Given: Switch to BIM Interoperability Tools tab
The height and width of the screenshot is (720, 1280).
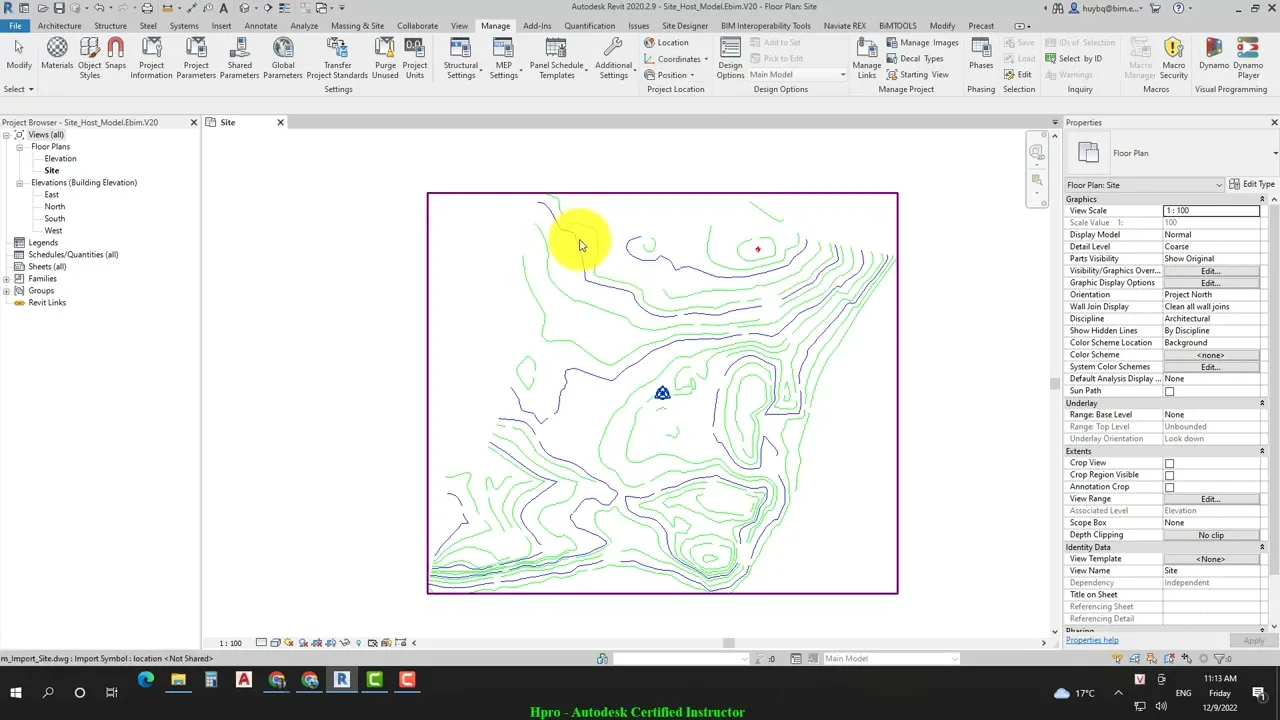Looking at the screenshot, I should pyautogui.click(x=766, y=26).
